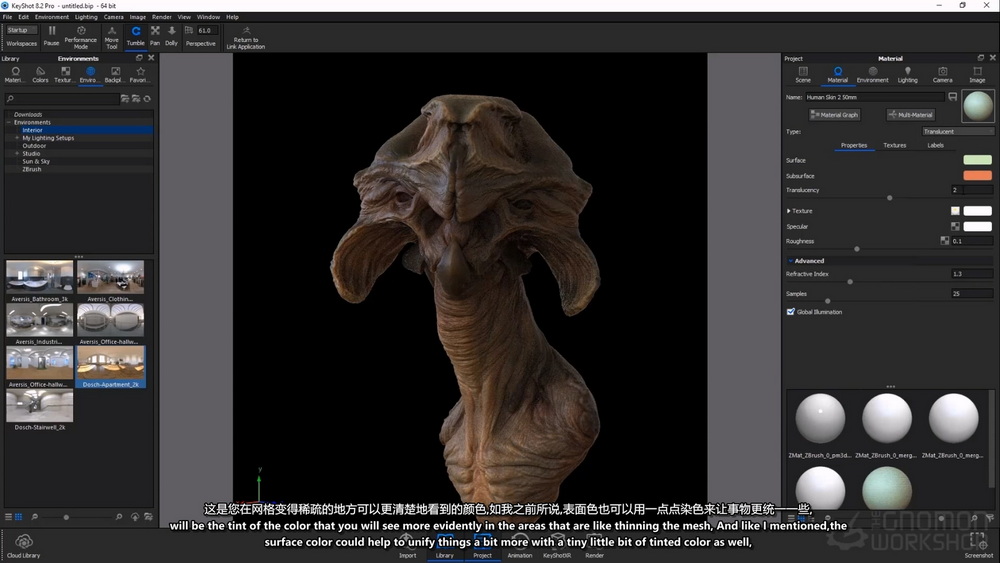
Task: Click the Multi-Material button
Action: coord(910,115)
